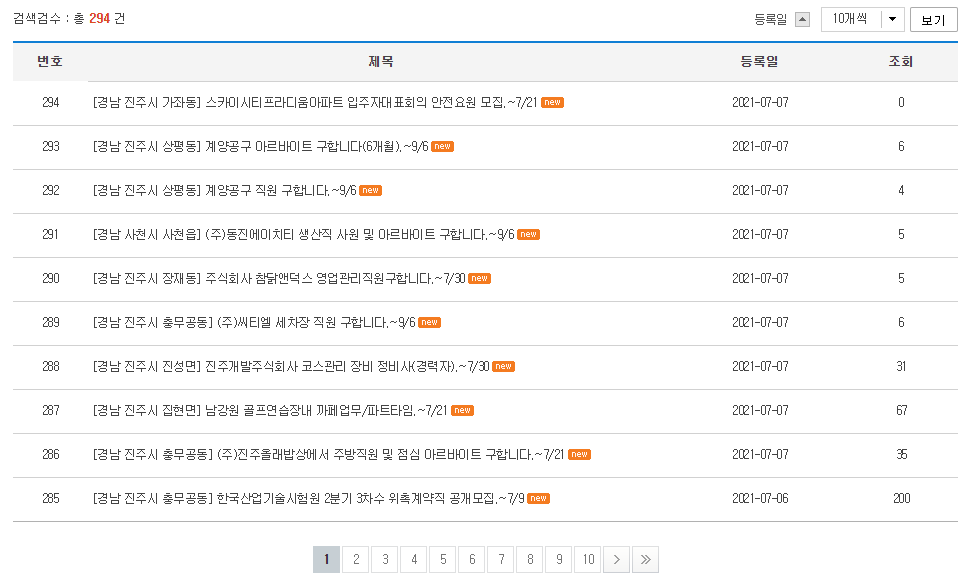The height and width of the screenshot is (587, 970).
Task: Click the new badge beside 한국산업기술시험원 post
Action: click(538, 497)
